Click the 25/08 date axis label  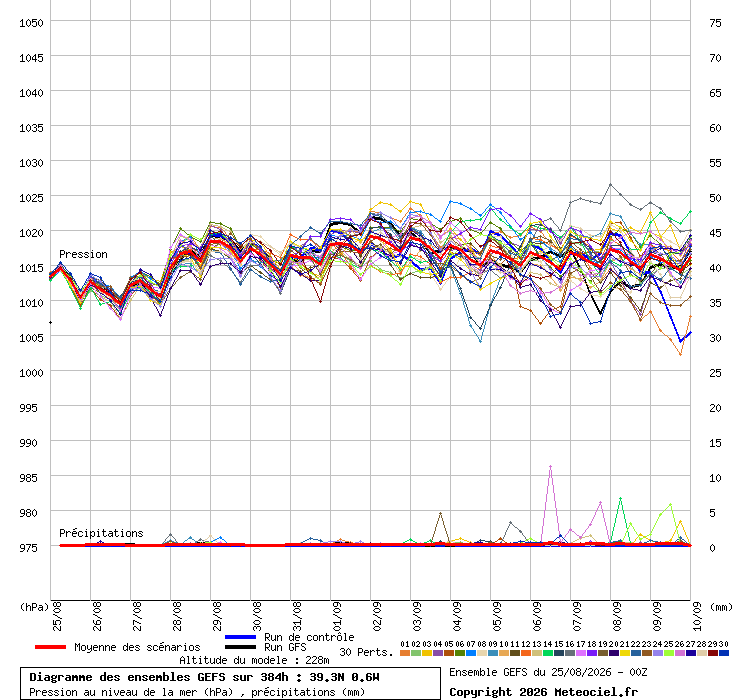pyautogui.click(x=57, y=616)
